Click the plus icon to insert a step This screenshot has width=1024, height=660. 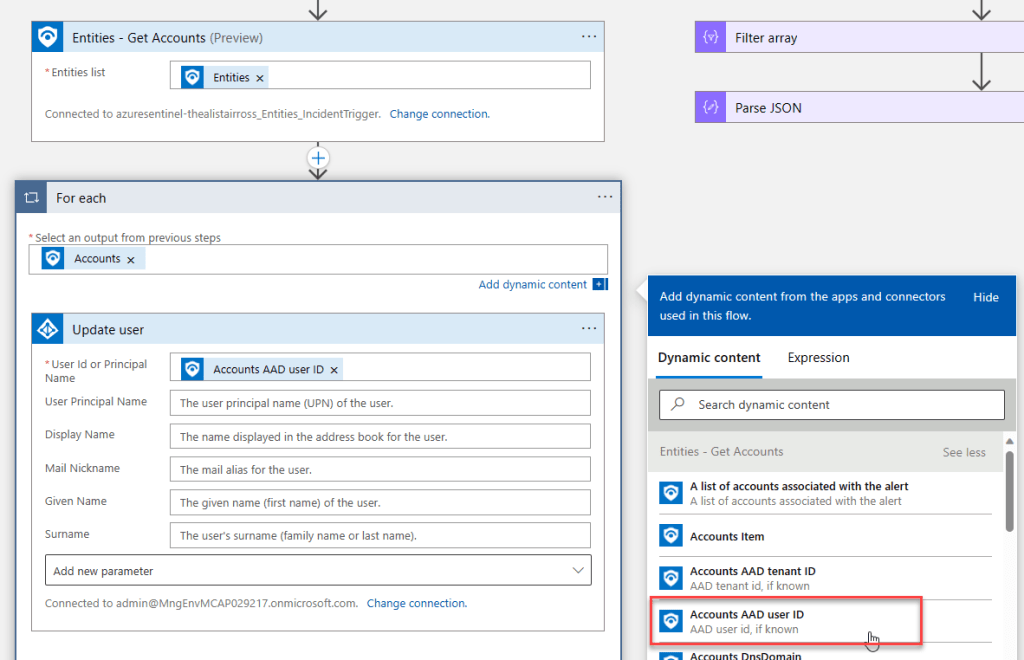coord(318,158)
